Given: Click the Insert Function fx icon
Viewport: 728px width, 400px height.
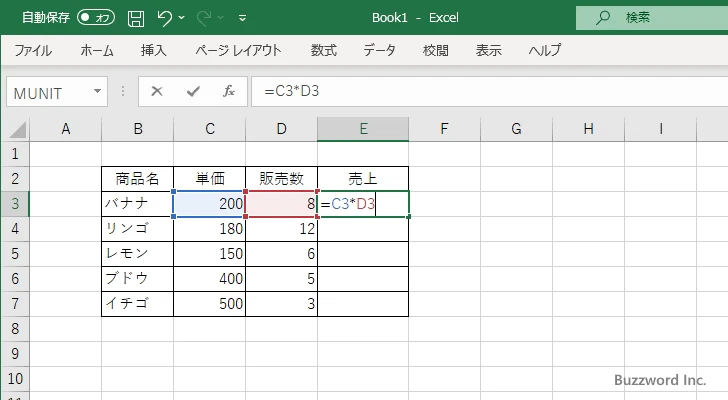Looking at the screenshot, I should point(229,91).
